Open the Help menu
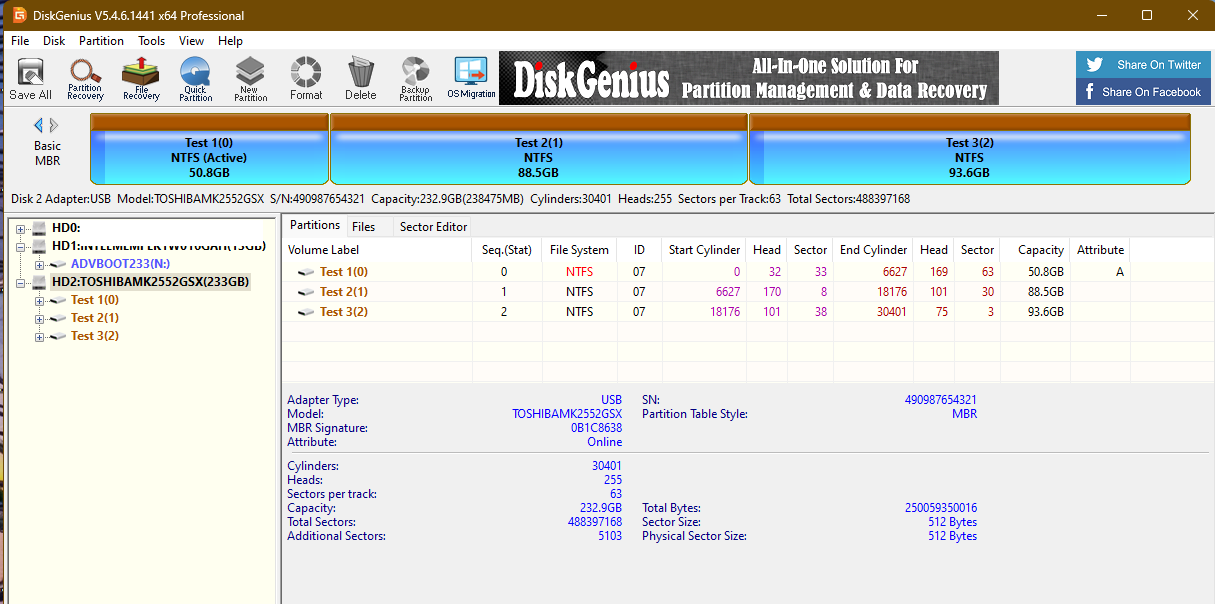Viewport: 1215px width, 604px height. coord(230,41)
